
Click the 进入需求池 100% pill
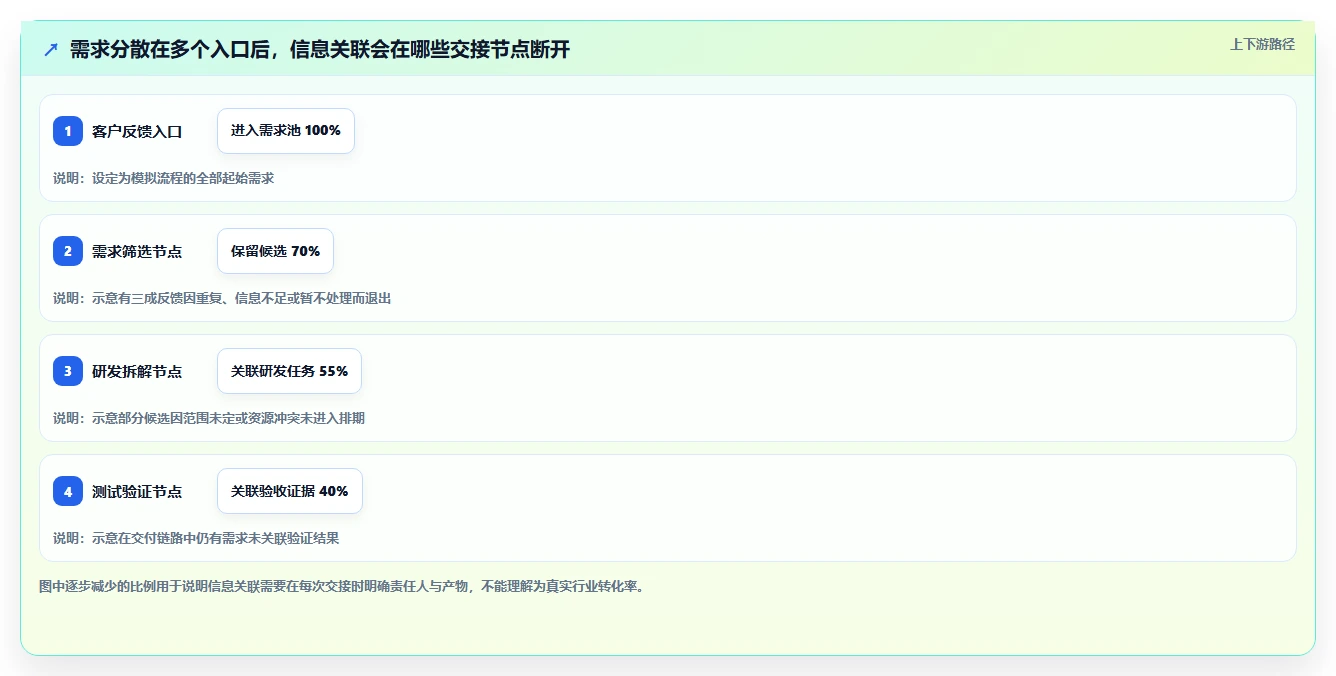[286, 131]
